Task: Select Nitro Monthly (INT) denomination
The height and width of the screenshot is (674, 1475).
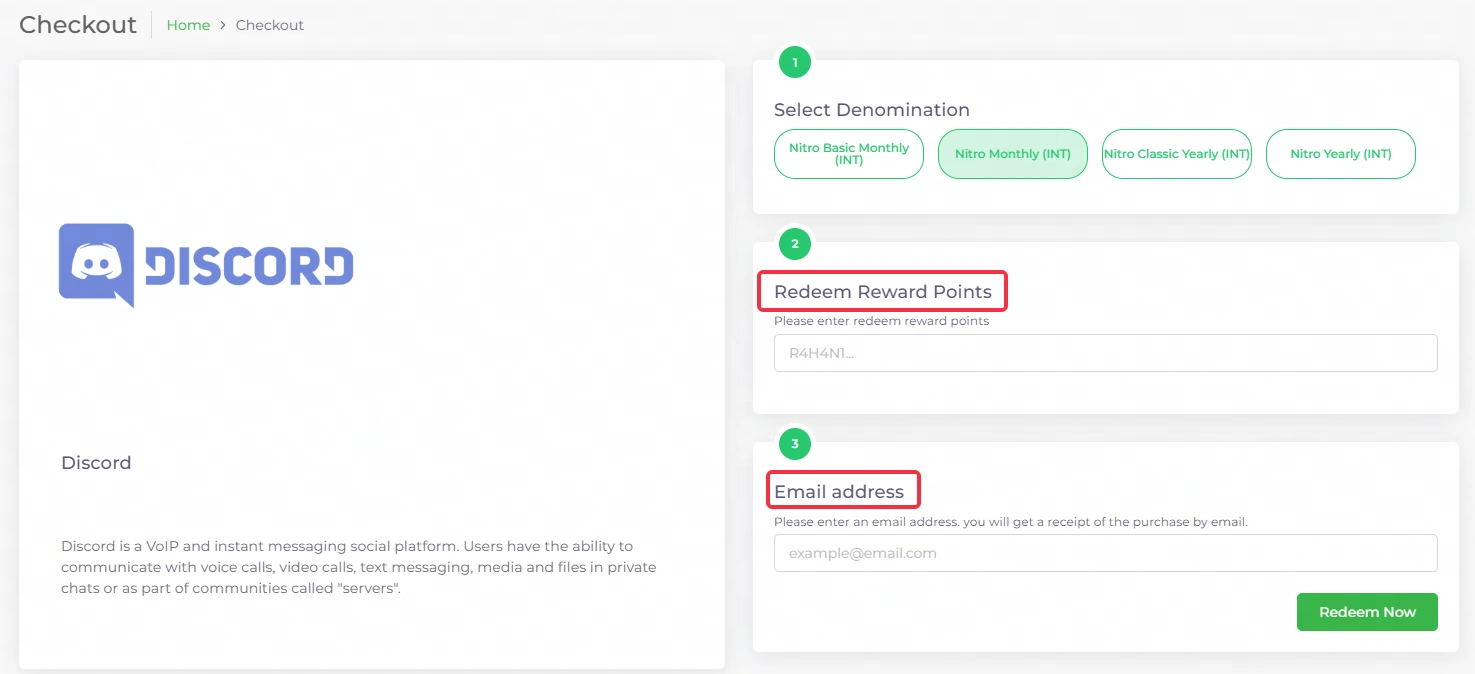Action: [1012, 154]
